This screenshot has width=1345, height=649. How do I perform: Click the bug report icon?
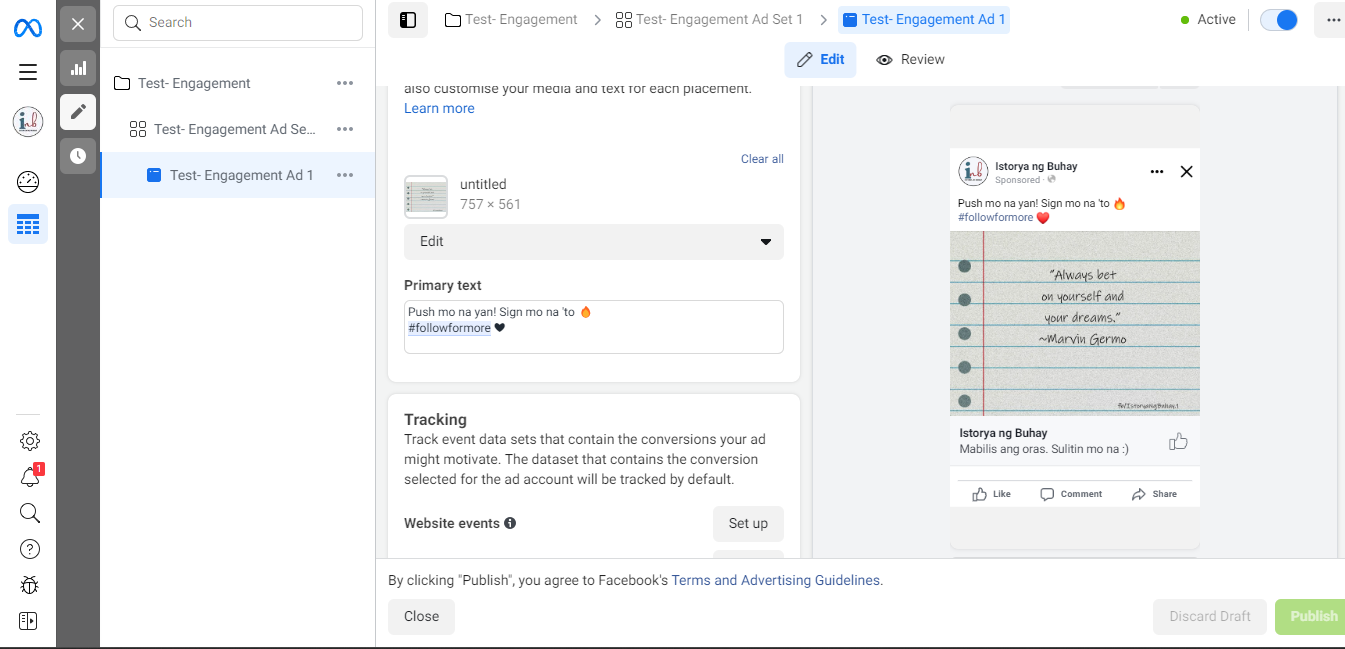(x=29, y=585)
